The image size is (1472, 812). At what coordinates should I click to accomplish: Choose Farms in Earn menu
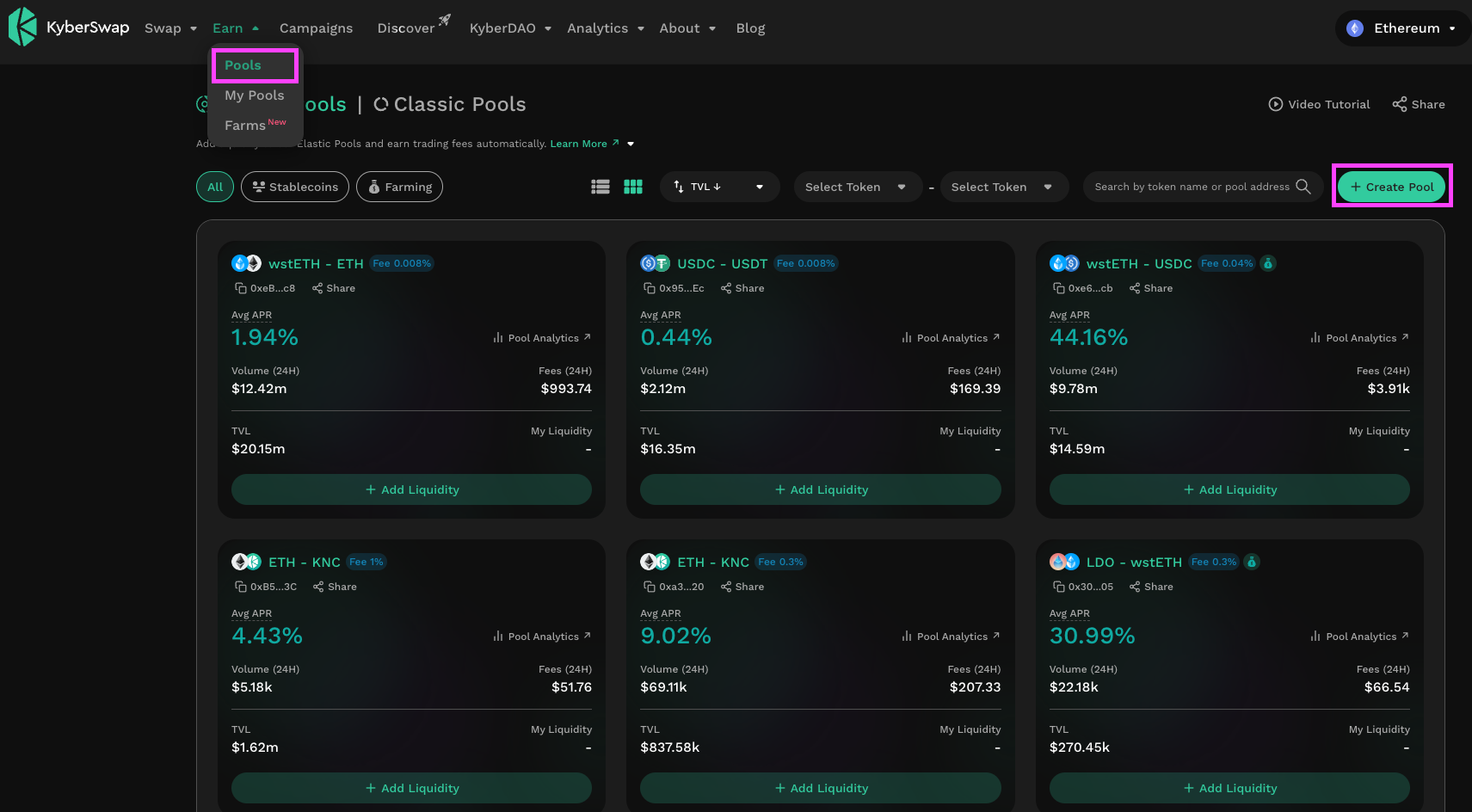(255, 125)
